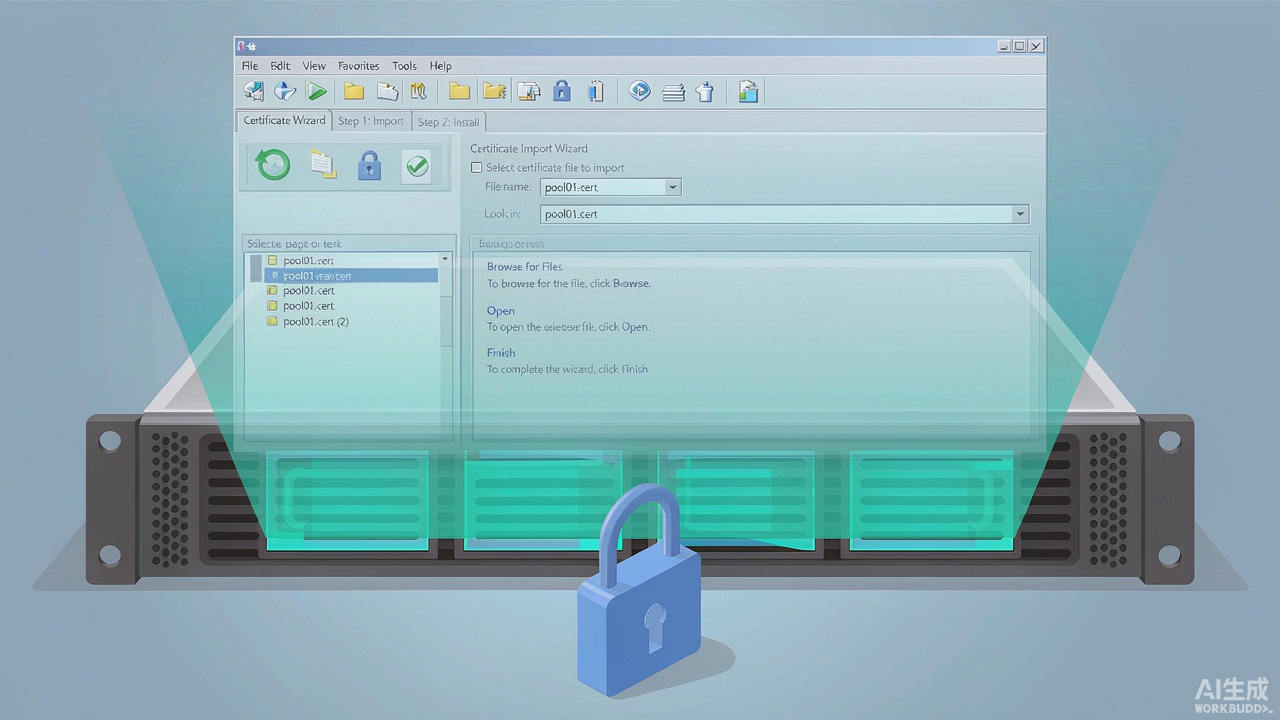Expand the File name dropdown arrow

pos(673,187)
